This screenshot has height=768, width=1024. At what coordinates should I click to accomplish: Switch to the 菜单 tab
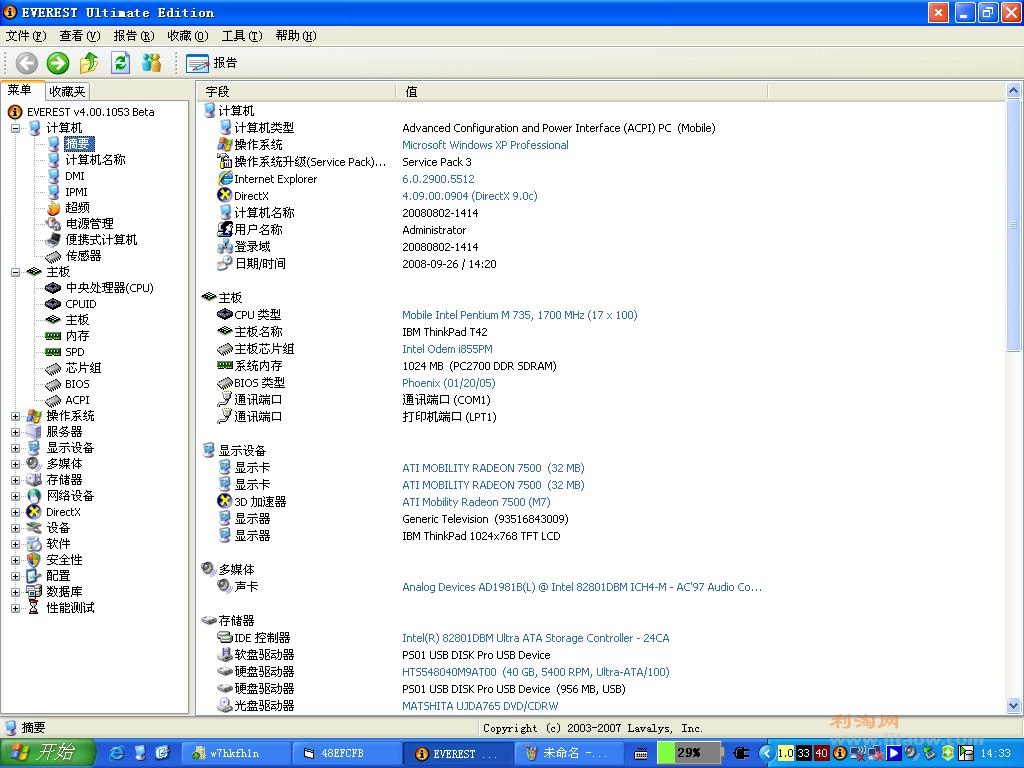click(x=20, y=90)
